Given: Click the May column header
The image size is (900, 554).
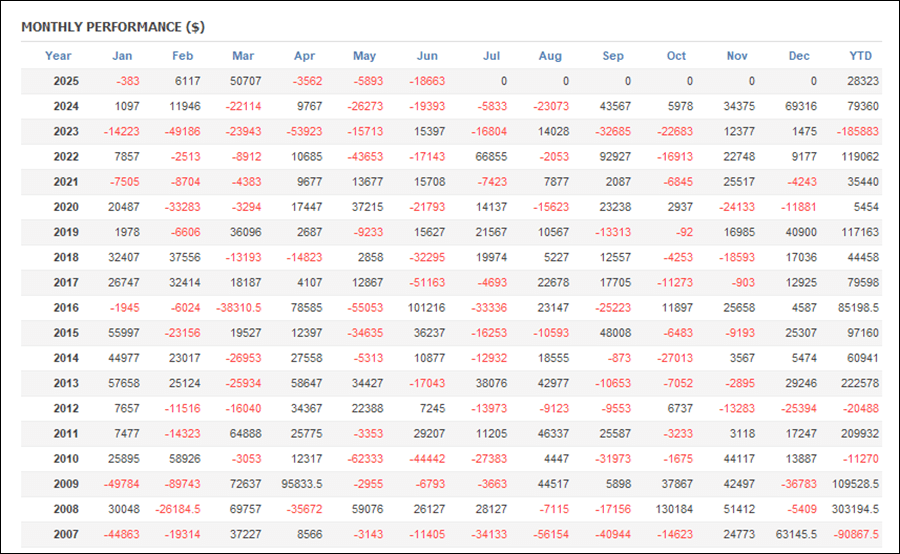Looking at the screenshot, I should [364, 56].
